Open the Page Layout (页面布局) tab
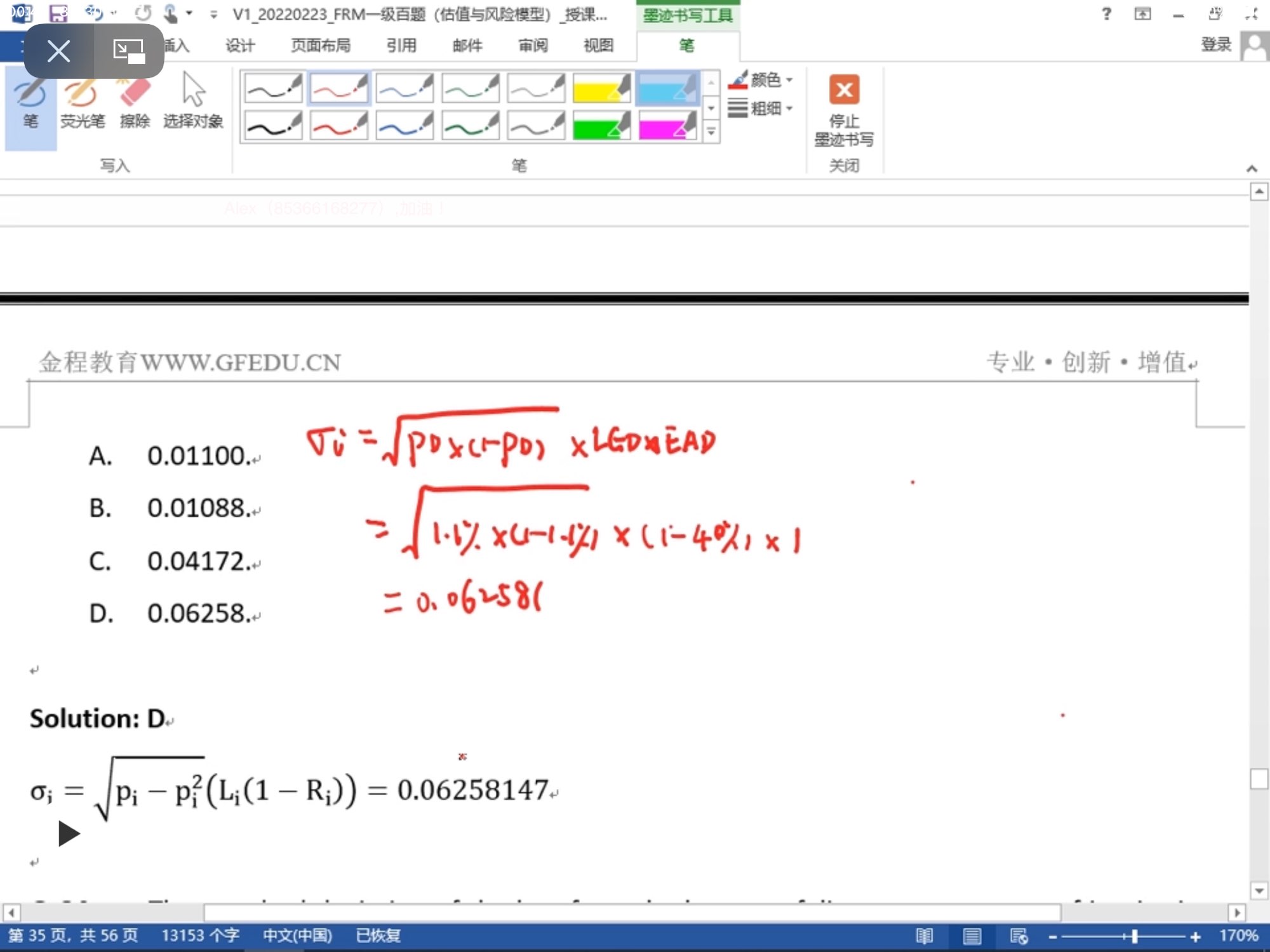The width and height of the screenshot is (1270, 952). (x=321, y=45)
